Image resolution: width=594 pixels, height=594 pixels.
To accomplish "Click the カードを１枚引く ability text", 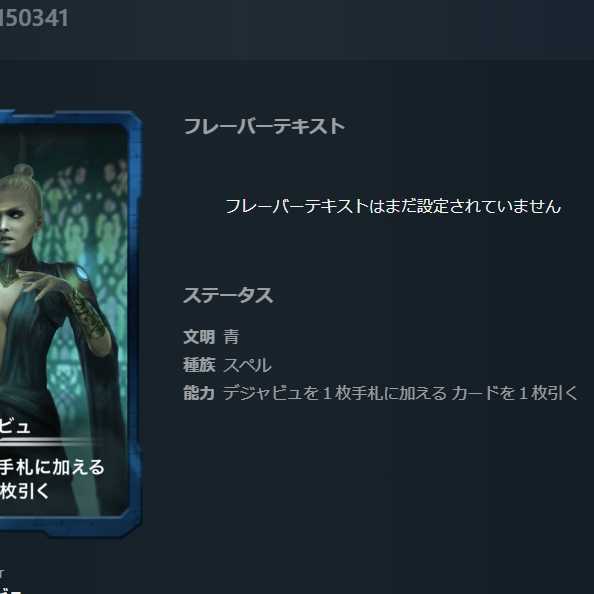I will [514, 393].
